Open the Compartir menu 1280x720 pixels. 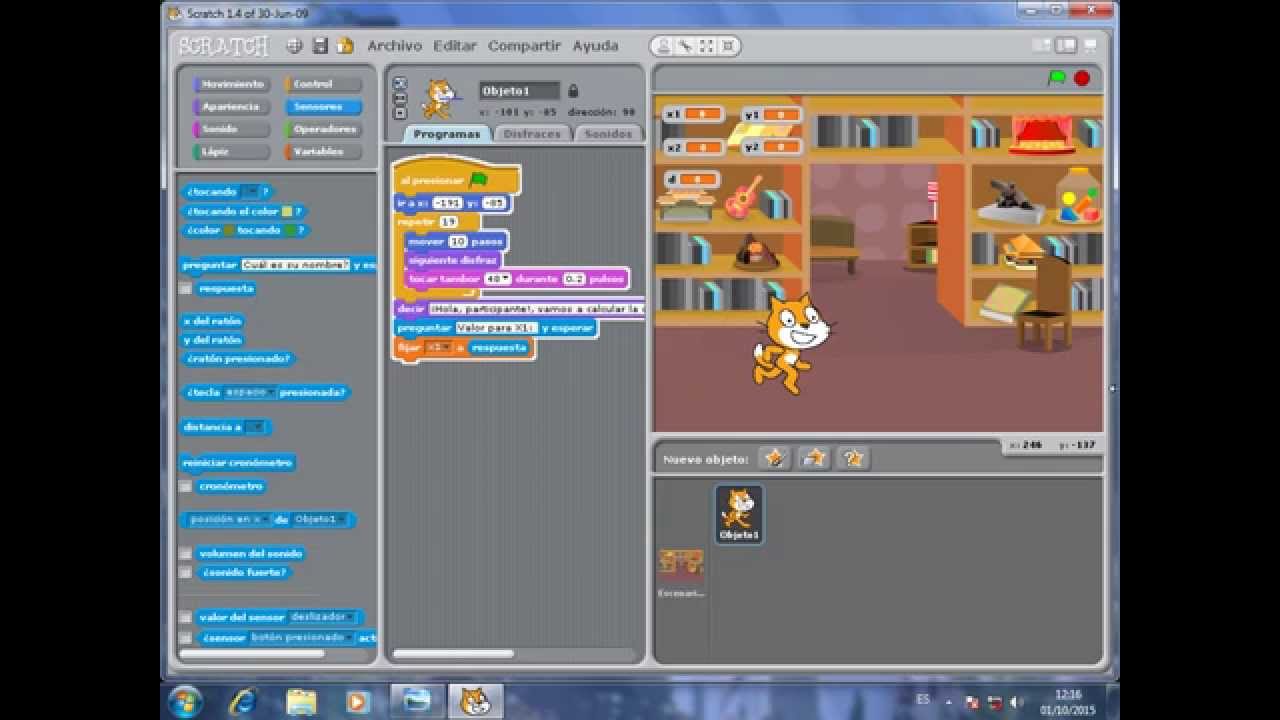tap(525, 46)
